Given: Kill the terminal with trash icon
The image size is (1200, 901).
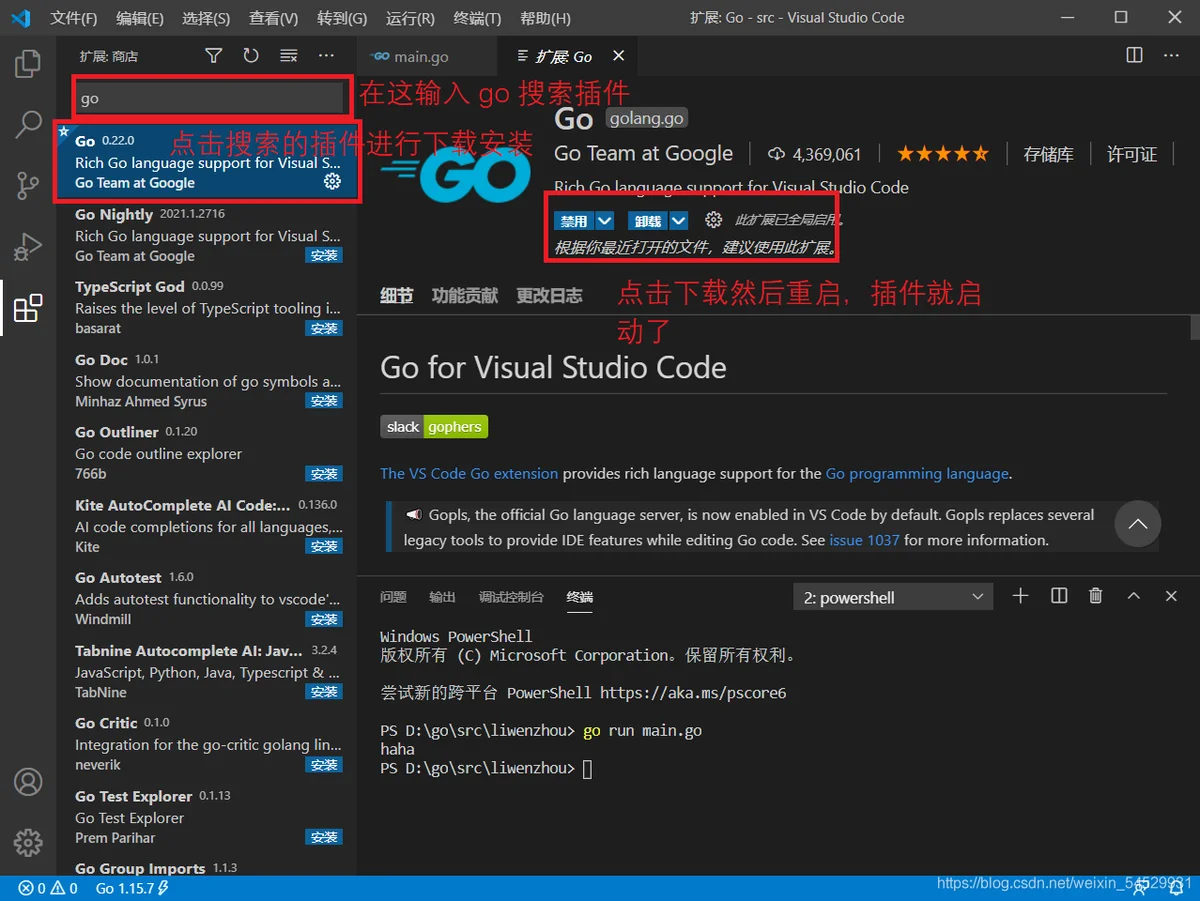Looking at the screenshot, I should (x=1096, y=596).
